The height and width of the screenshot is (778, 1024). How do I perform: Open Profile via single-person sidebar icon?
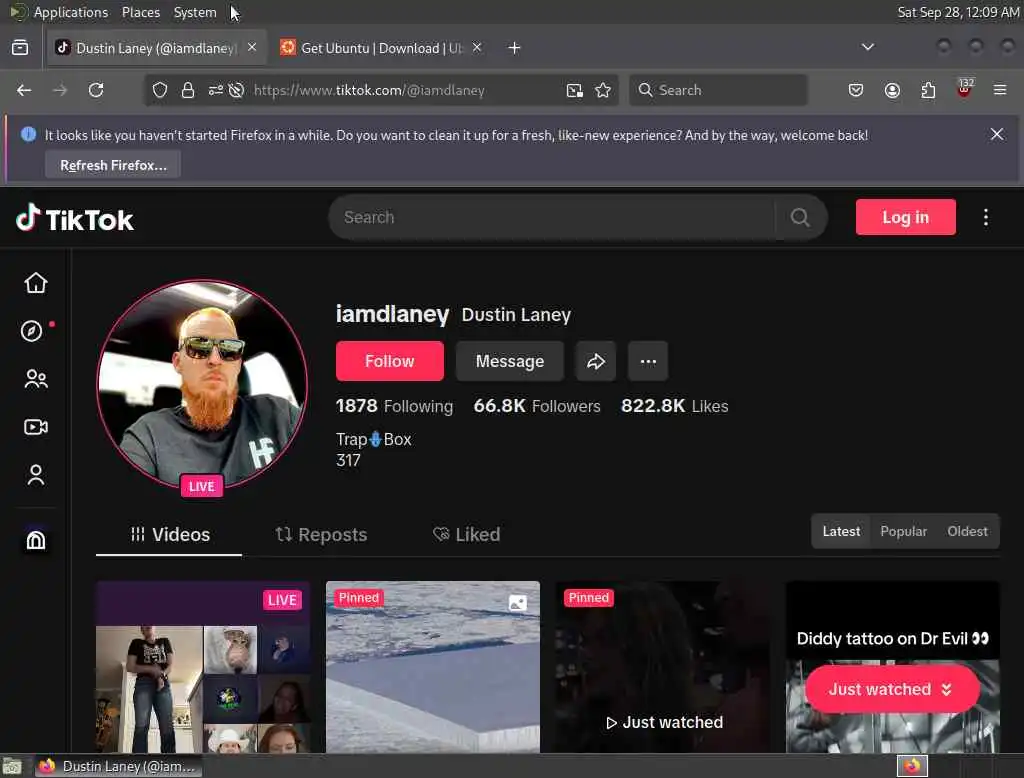(35, 475)
